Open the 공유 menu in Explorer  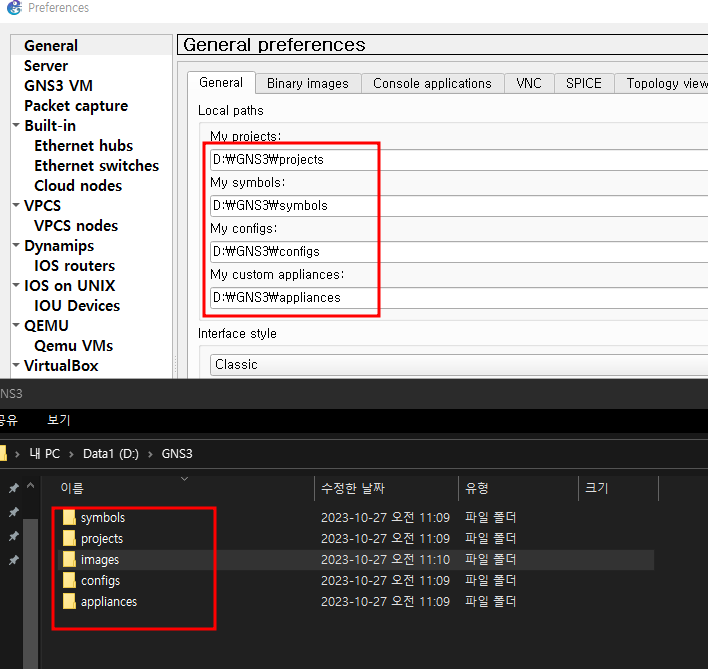pos(8,420)
